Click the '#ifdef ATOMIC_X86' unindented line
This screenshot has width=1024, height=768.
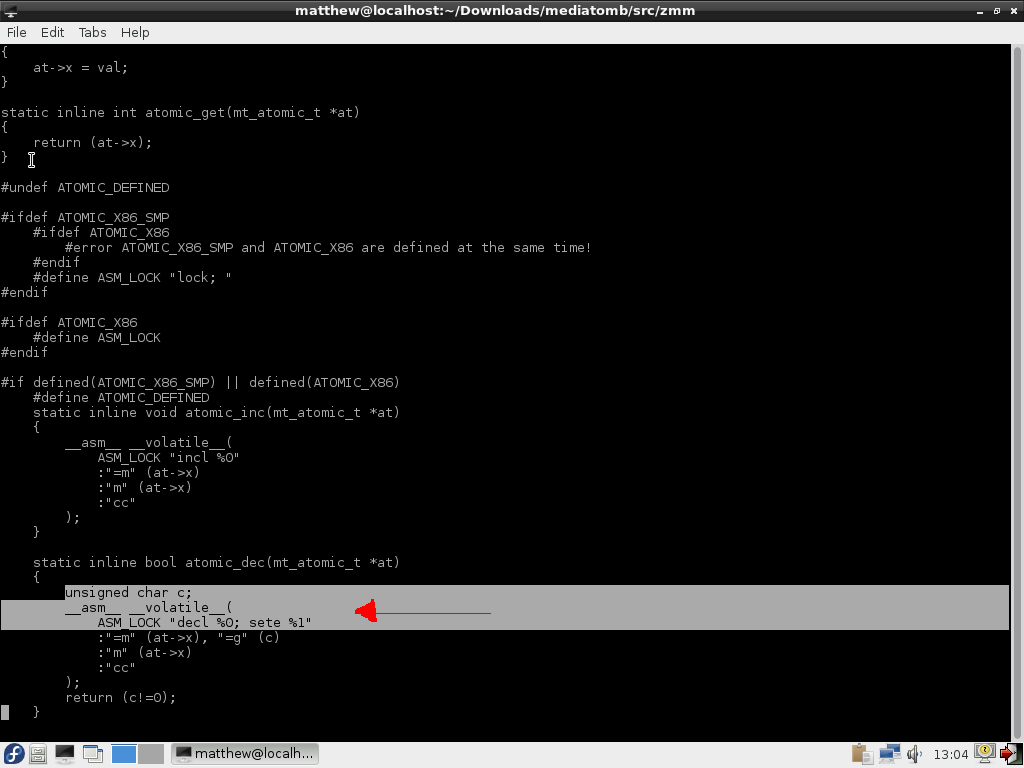(x=69, y=323)
